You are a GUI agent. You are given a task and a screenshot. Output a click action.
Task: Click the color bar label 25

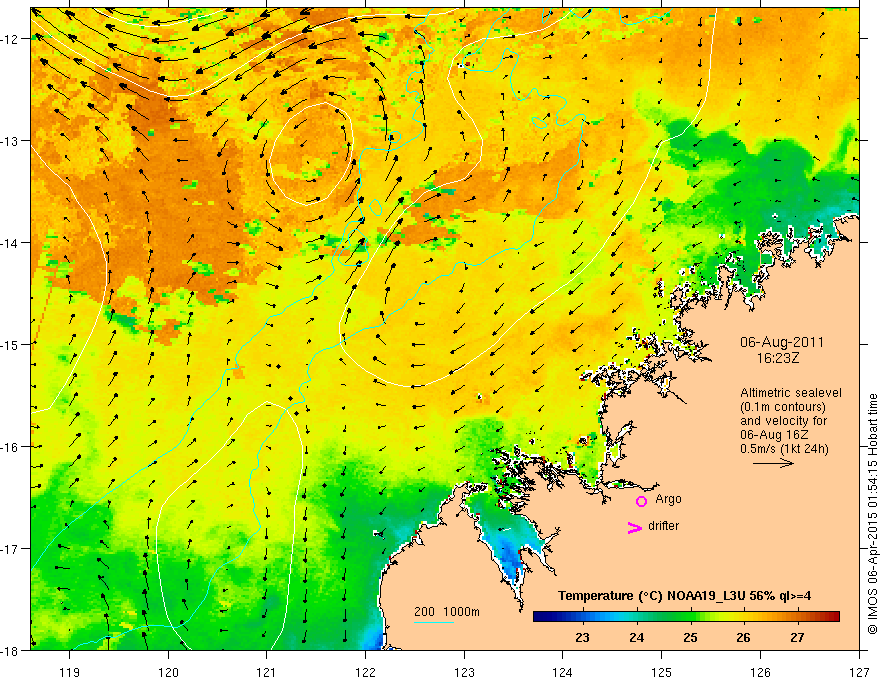click(x=690, y=637)
